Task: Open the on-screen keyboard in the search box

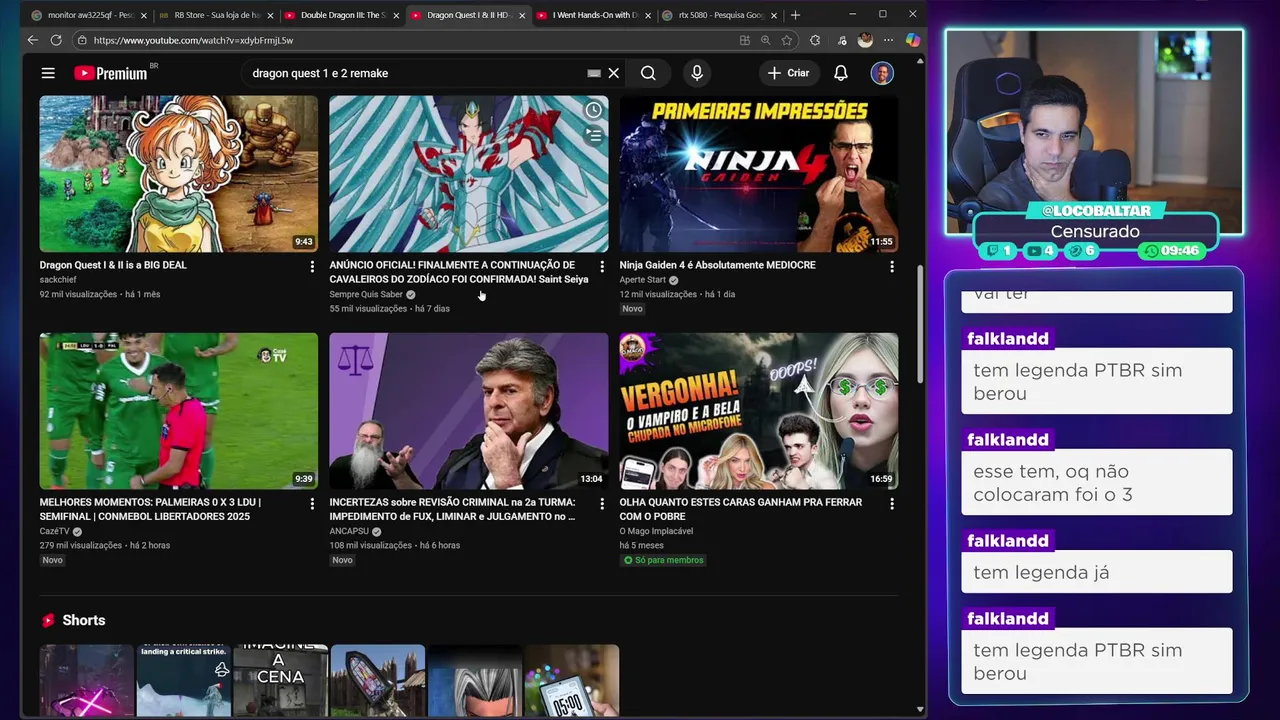Action: click(594, 73)
